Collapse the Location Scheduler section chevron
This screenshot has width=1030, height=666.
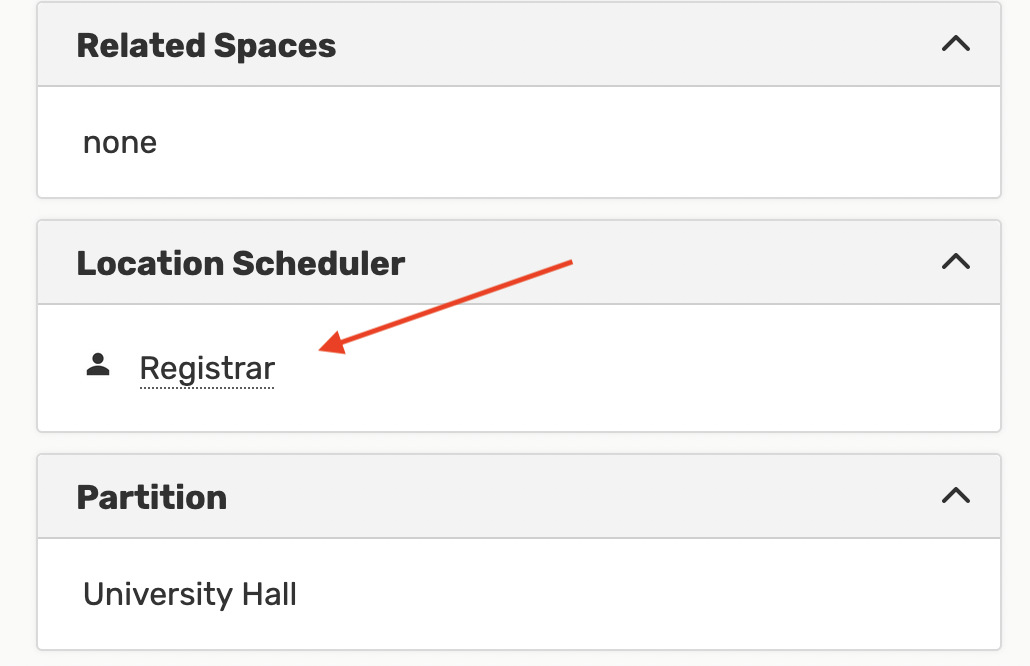[x=956, y=262]
